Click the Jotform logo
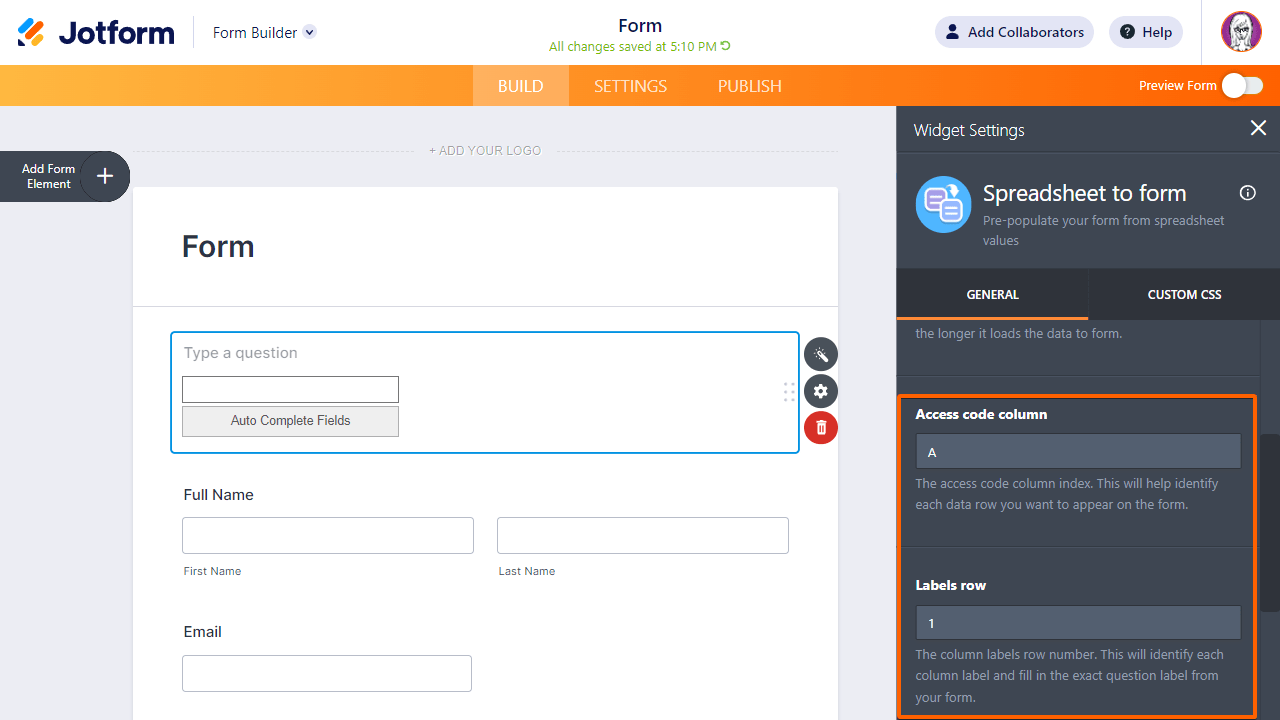Screen dimensions: 1280x720 [x=96, y=32]
